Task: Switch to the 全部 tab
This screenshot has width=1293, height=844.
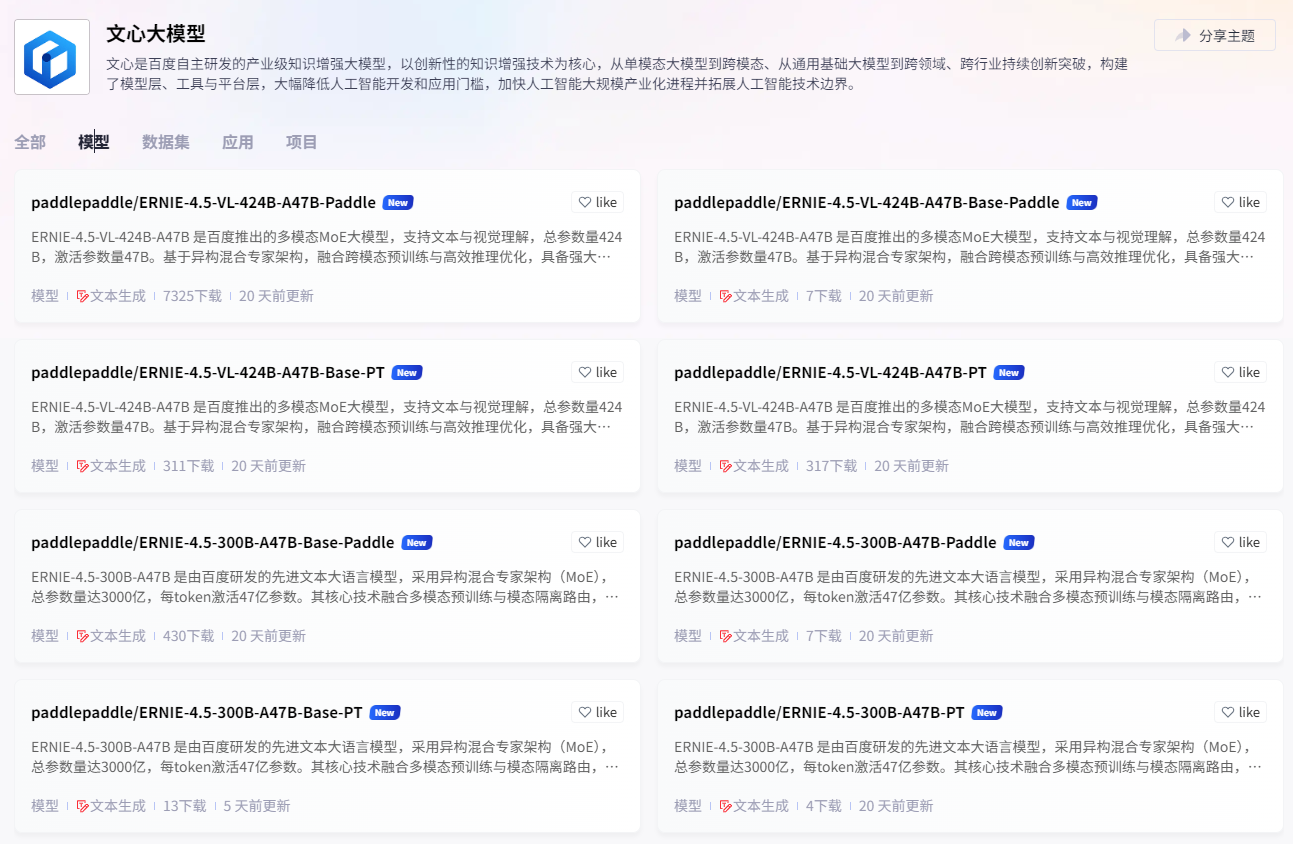Action: pyautogui.click(x=30, y=142)
